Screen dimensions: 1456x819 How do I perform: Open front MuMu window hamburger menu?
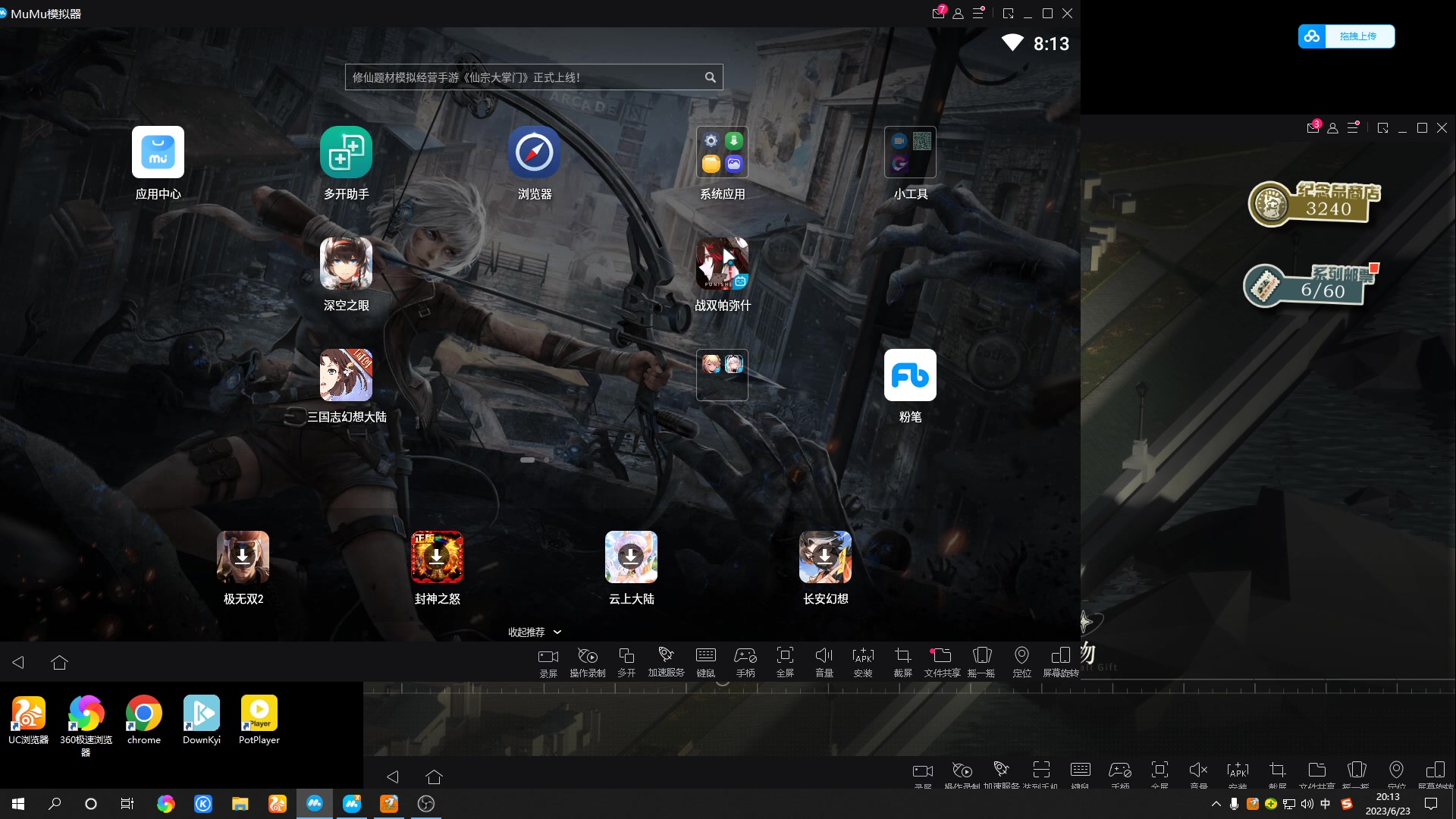tap(978, 13)
